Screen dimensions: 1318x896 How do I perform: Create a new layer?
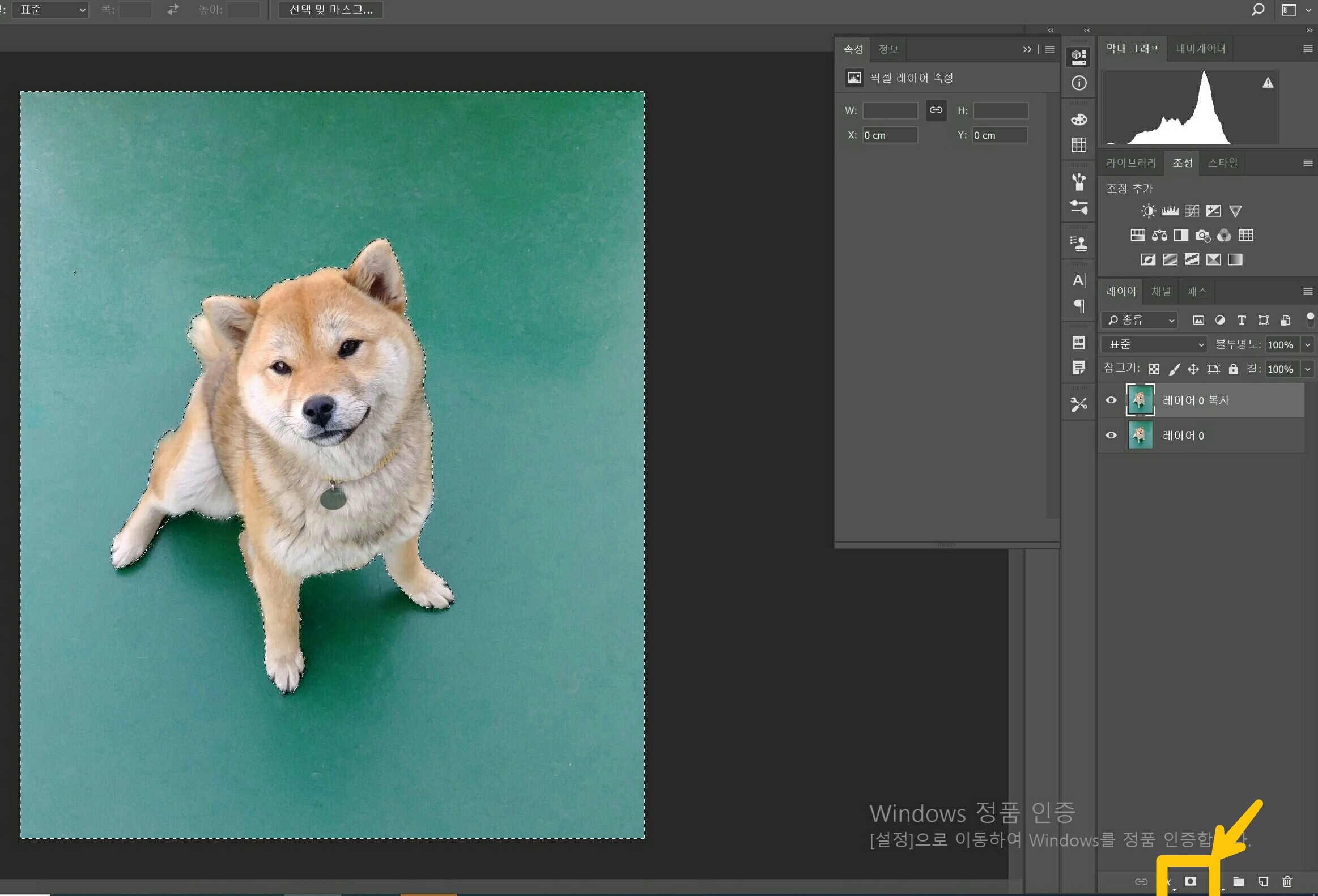[x=1262, y=881]
